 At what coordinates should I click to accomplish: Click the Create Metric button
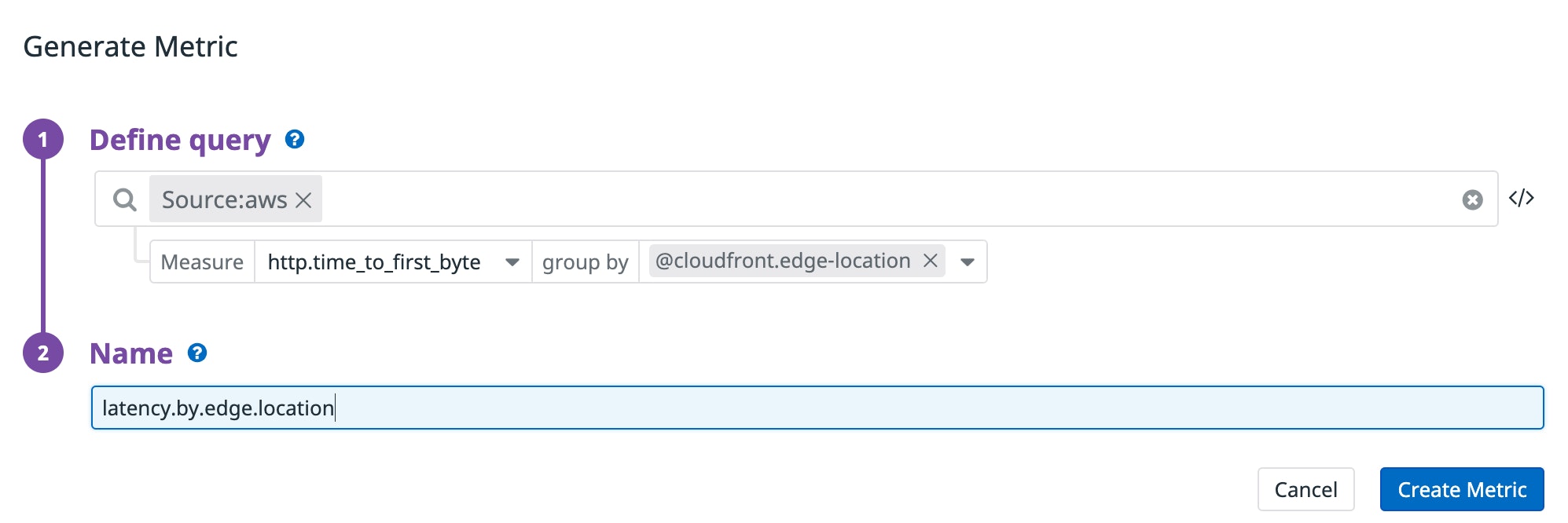tap(1461, 489)
